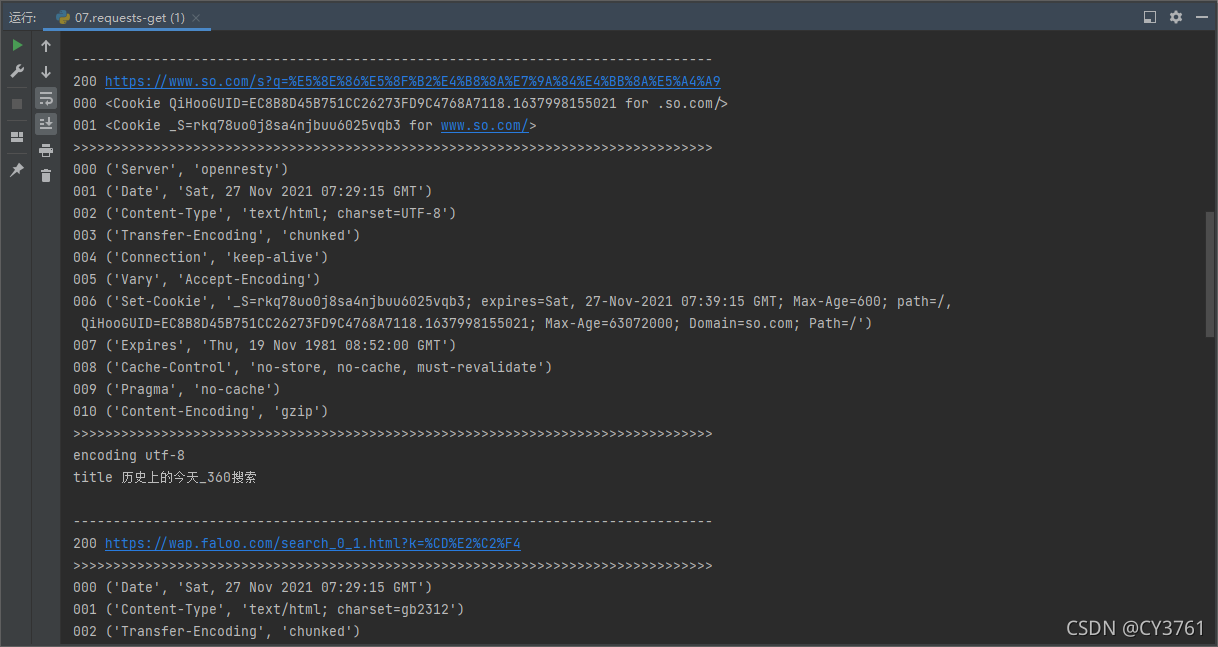Open the wap.faloo.com search URL link
The height and width of the screenshot is (647, 1218).
coord(313,544)
